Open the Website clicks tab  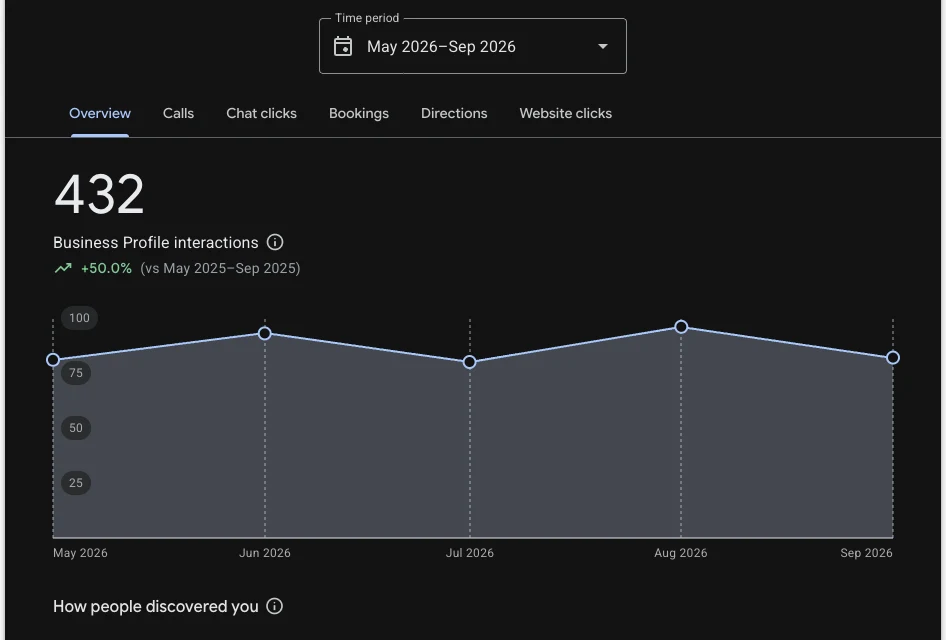(x=565, y=113)
